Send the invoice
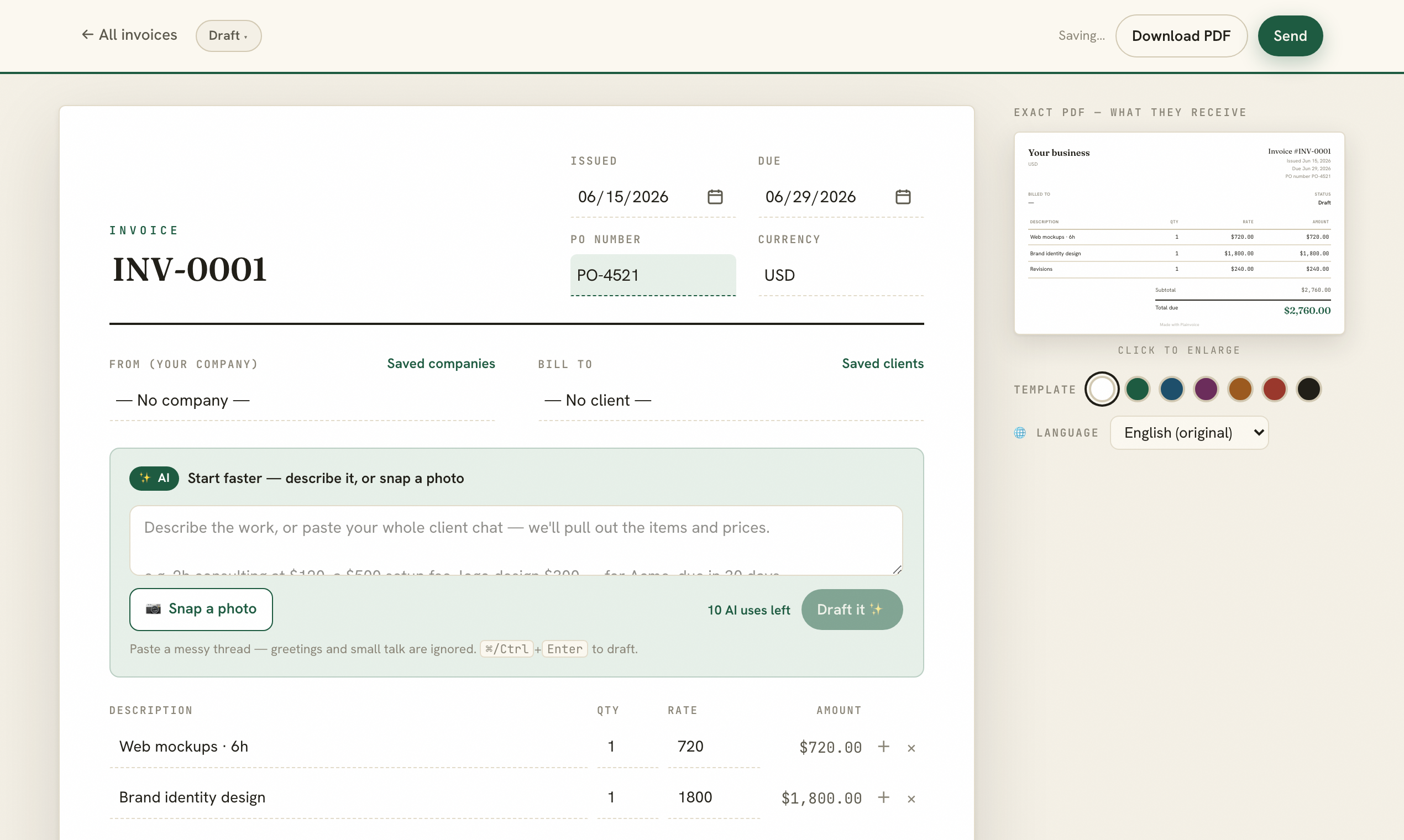Screen dimensions: 1404x840 coord(1290,36)
